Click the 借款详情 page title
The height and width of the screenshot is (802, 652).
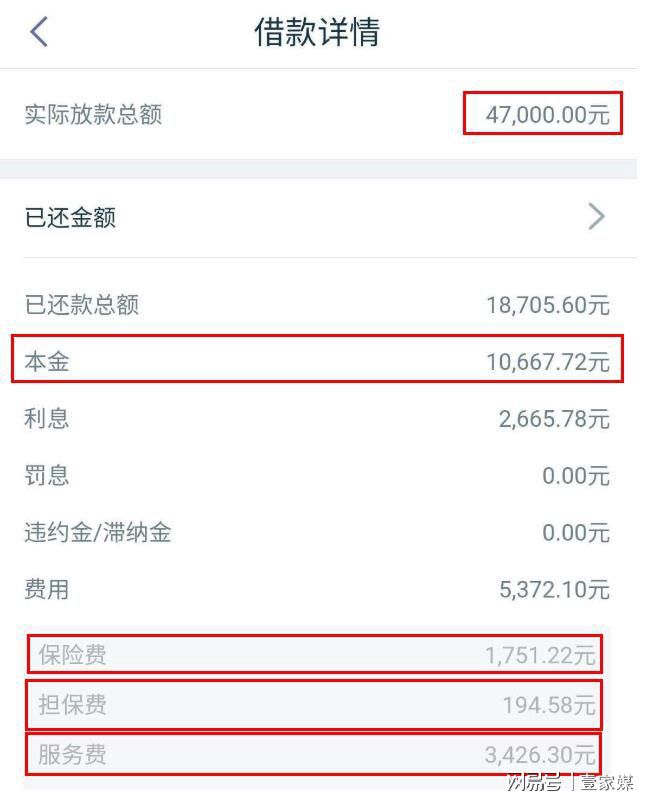click(x=317, y=32)
